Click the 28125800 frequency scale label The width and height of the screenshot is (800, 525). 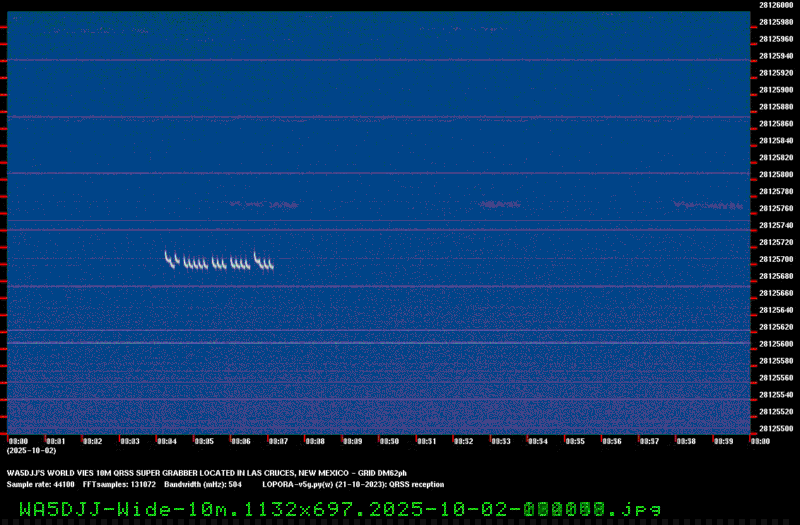[776, 174]
